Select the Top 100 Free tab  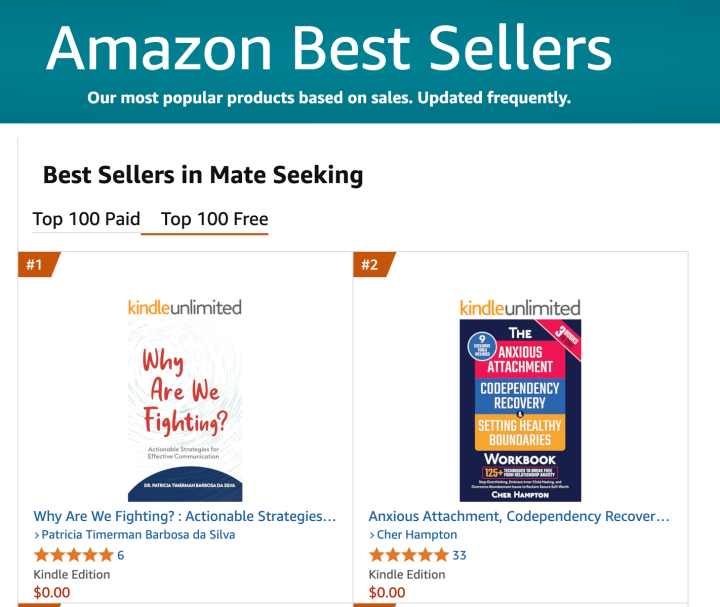tap(214, 219)
